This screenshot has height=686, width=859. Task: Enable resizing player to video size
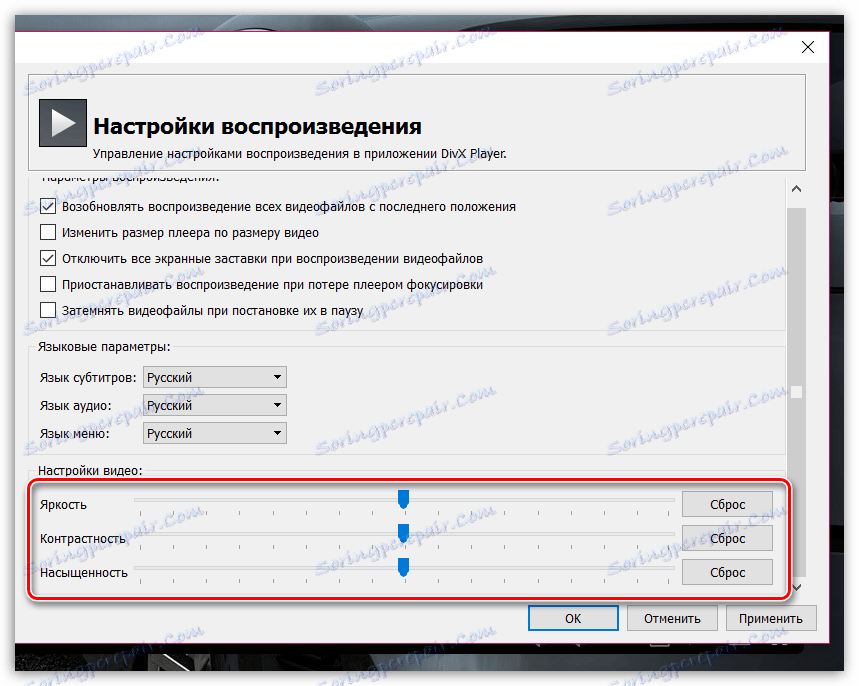click(47, 232)
